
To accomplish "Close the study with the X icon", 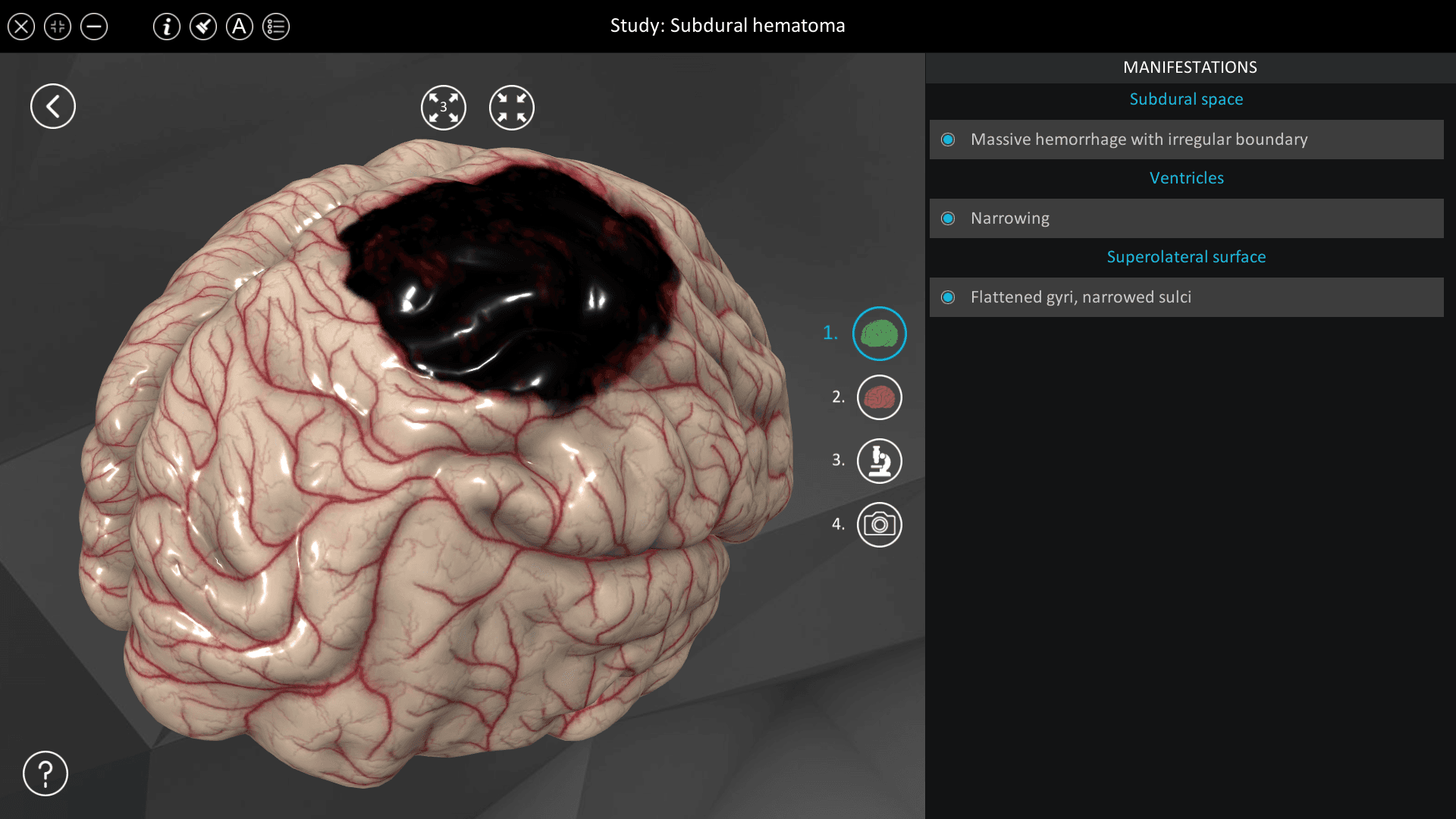I will (x=21, y=27).
